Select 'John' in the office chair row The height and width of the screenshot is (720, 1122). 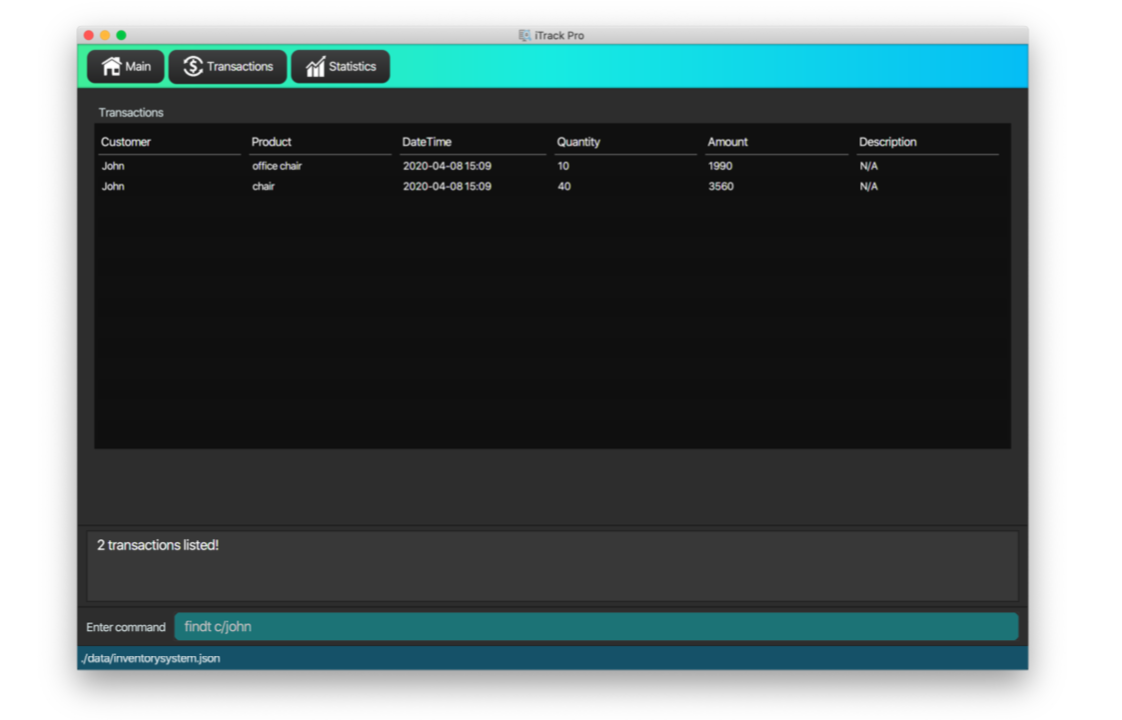coord(113,166)
